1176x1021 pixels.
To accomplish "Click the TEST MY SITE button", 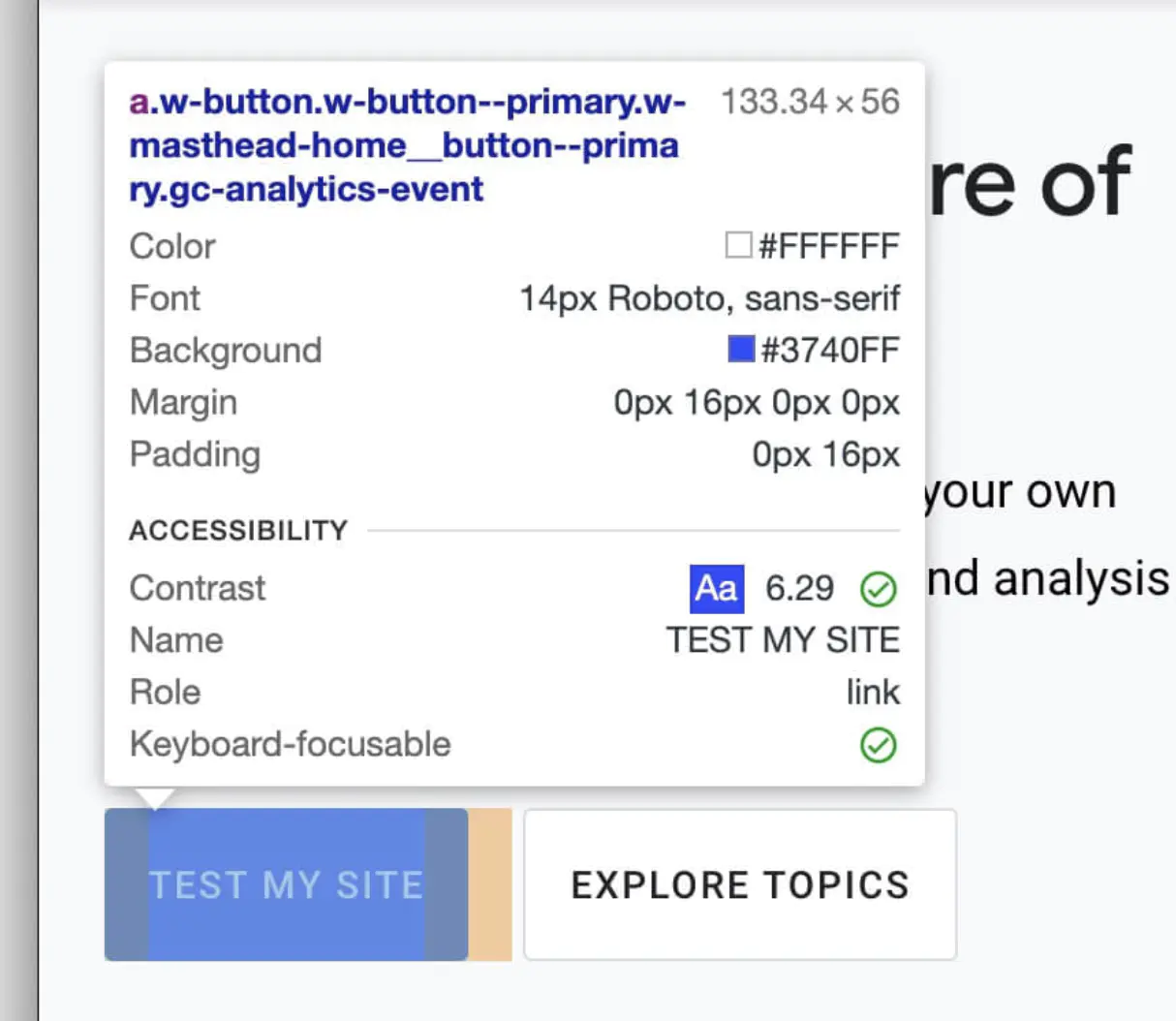I will 286,884.
